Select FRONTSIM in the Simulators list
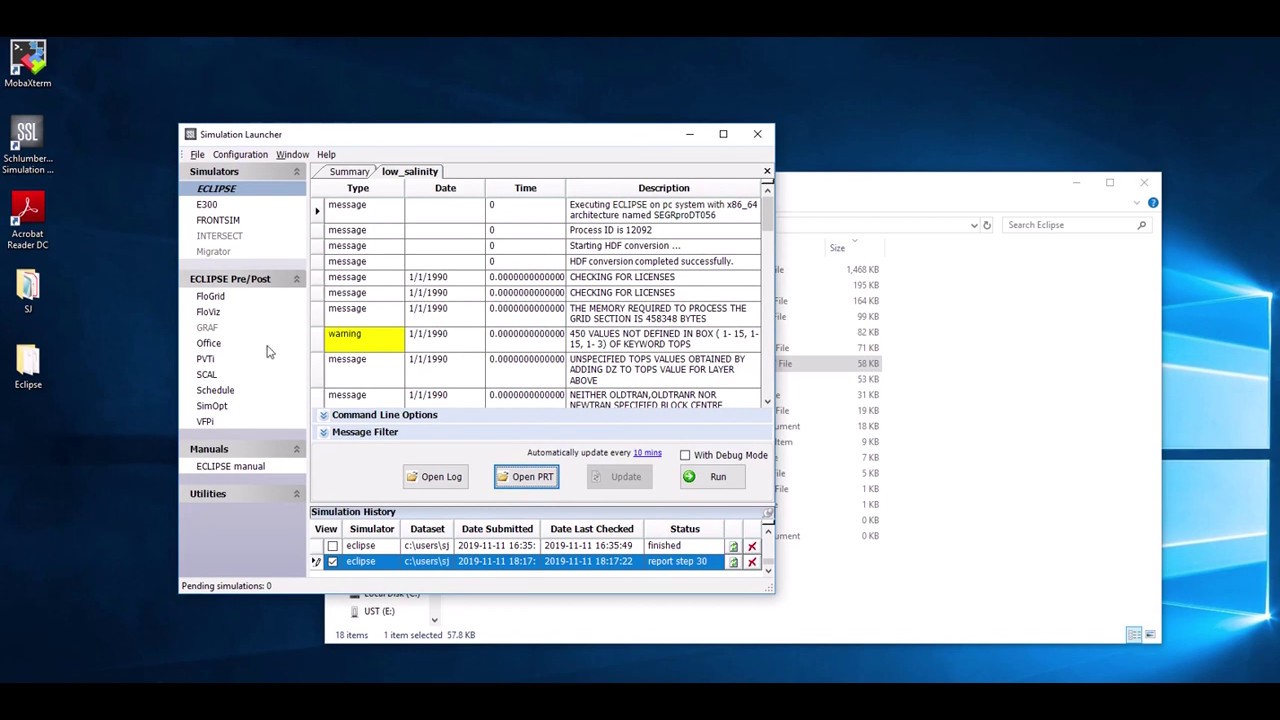 coord(218,220)
